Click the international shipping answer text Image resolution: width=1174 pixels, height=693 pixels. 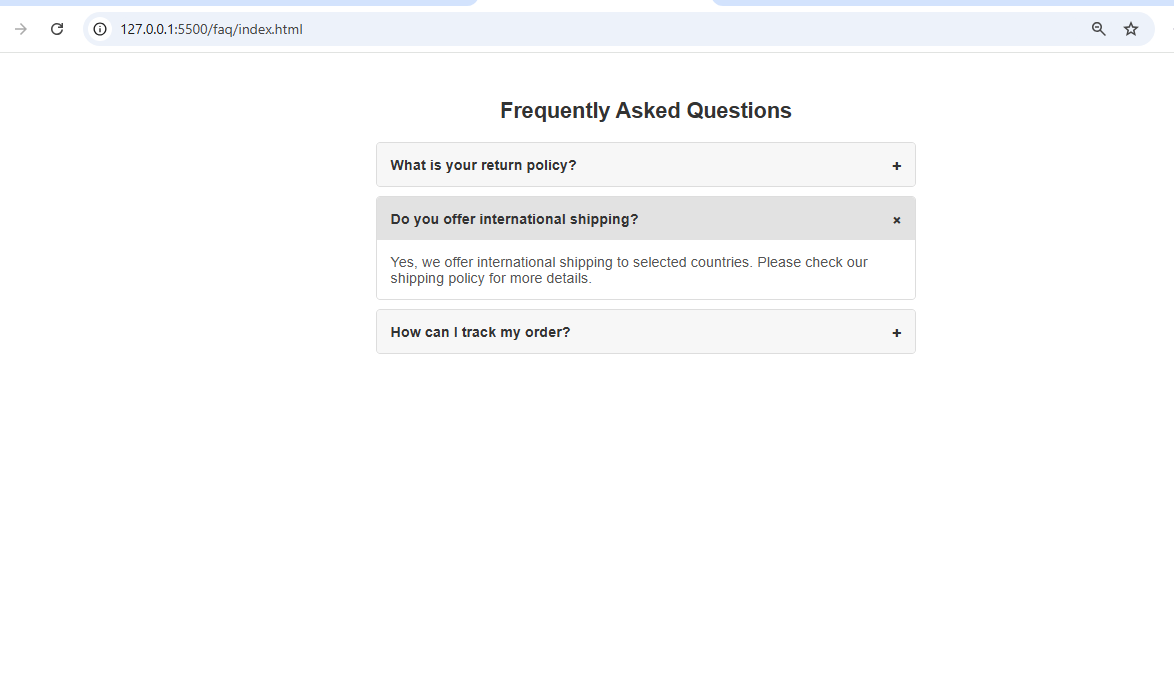[x=629, y=270]
